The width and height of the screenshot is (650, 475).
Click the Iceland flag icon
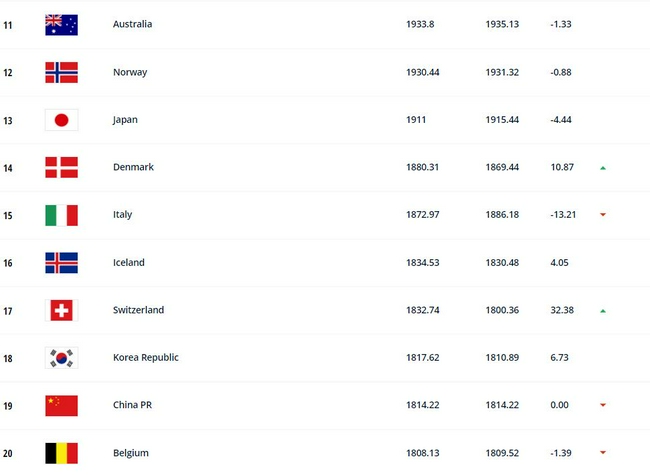61,263
